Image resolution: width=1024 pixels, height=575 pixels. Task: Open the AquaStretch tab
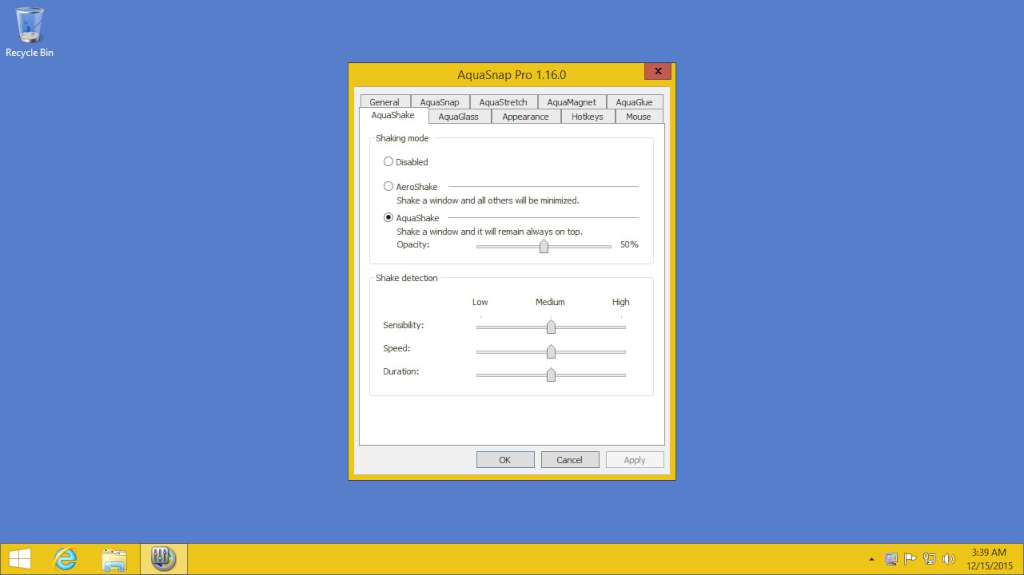pos(503,102)
